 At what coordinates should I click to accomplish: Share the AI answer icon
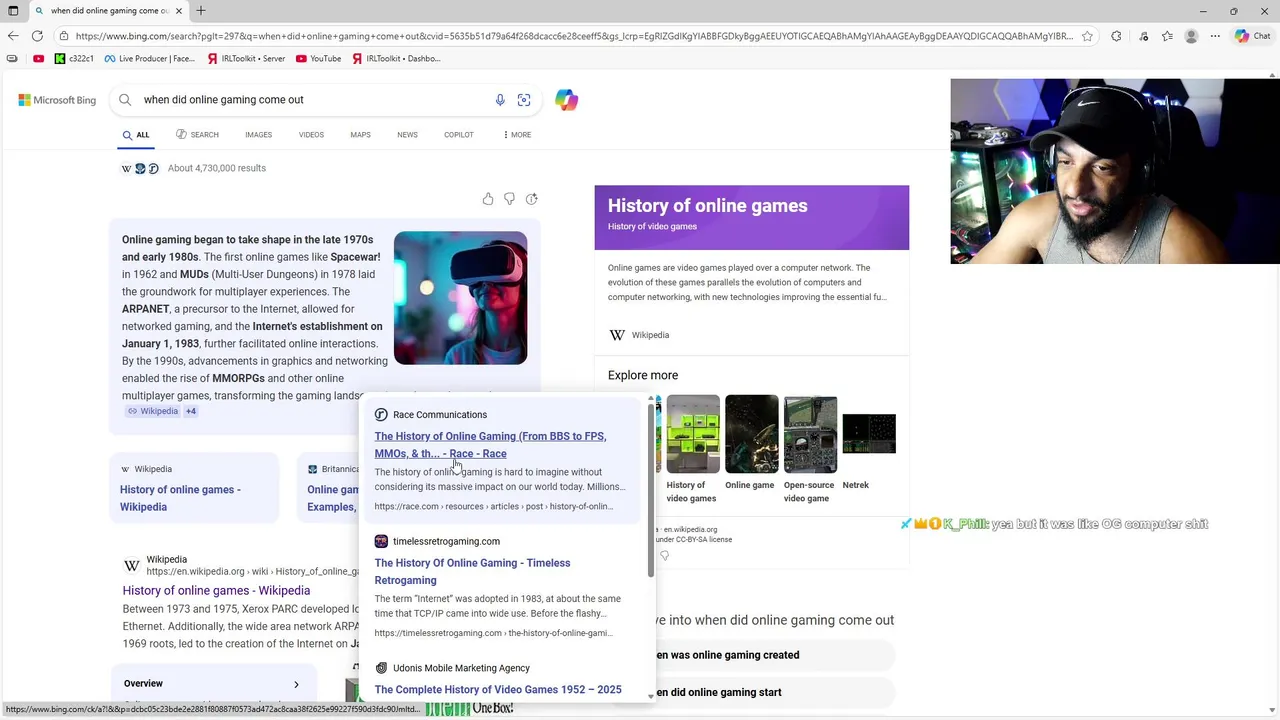[532, 199]
